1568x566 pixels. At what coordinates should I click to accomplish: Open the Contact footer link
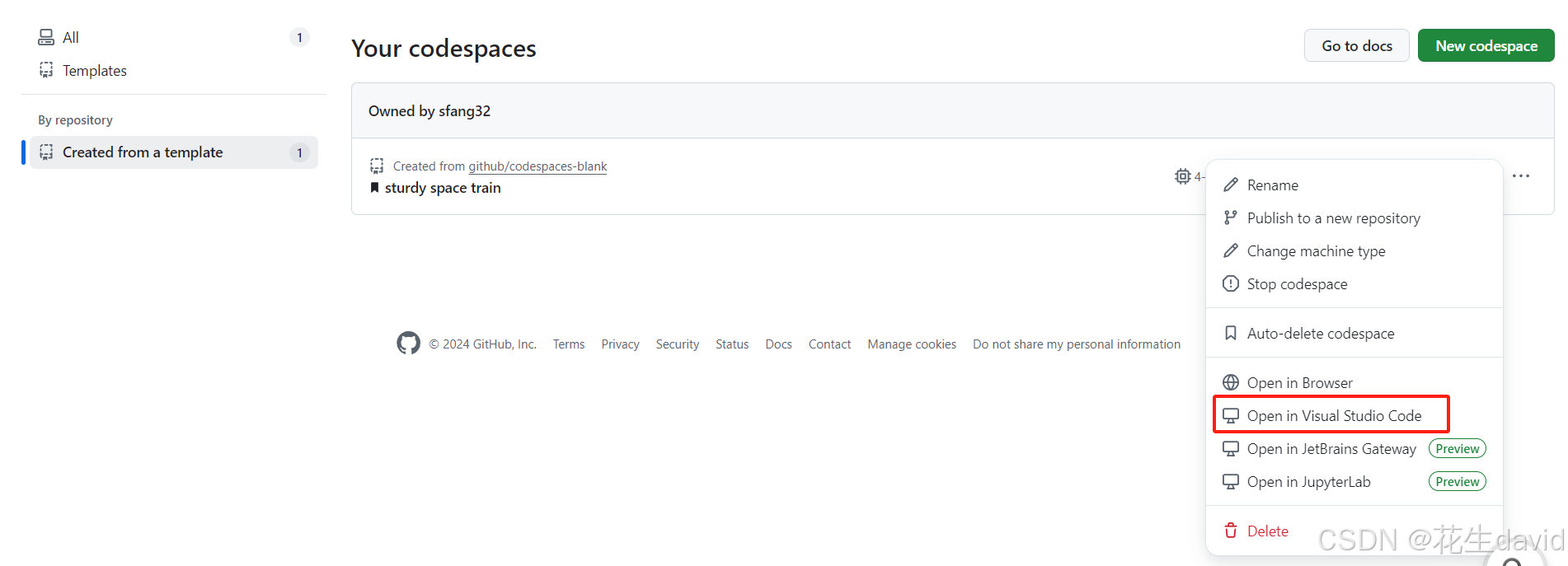(x=829, y=344)
